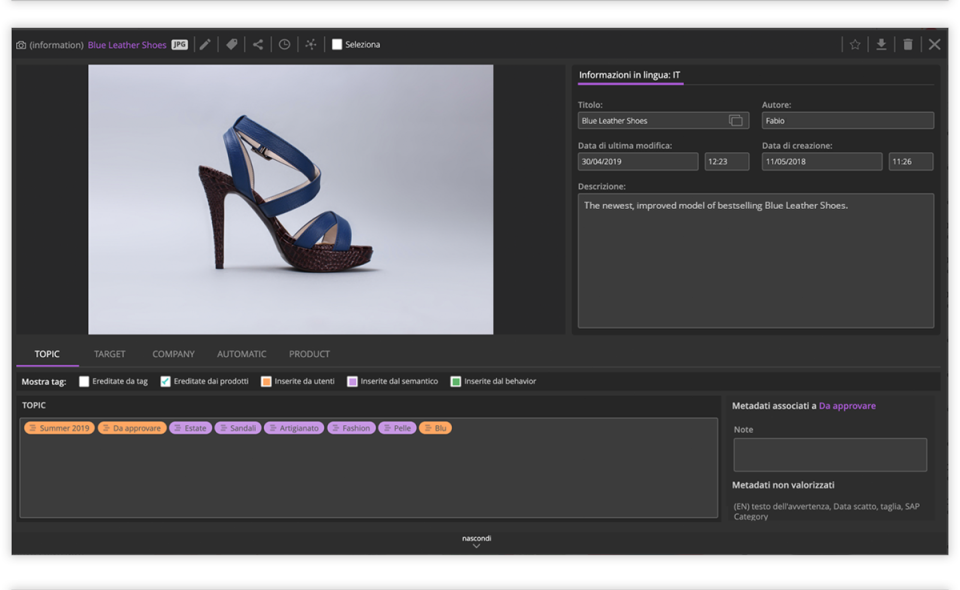Click the copy icon in Titolo field

pyautogui.click(x=736, y=121)
